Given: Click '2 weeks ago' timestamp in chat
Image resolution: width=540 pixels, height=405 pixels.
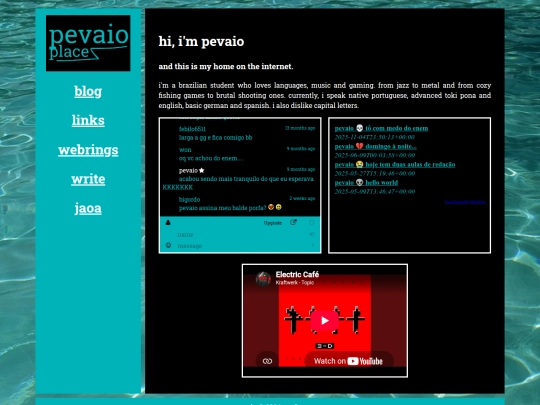Looking at the screenshot, I should tap(302, 198).
